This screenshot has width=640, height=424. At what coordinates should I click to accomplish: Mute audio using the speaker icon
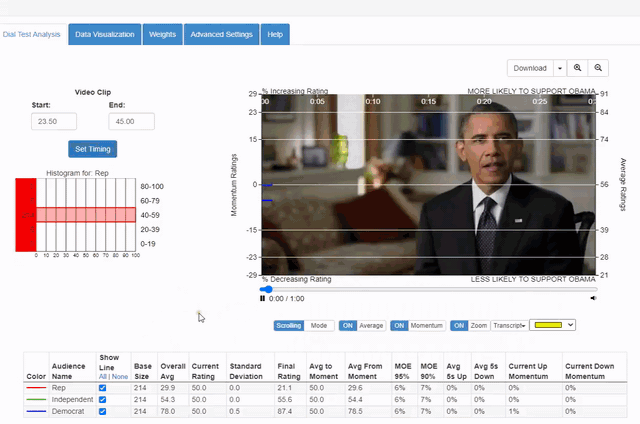[593, 298]
